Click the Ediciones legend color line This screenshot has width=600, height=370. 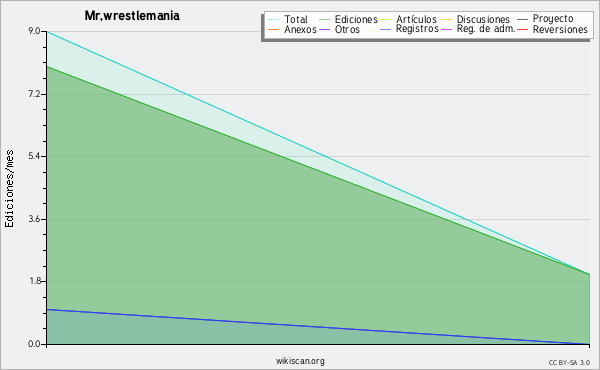tap(324, 19)
